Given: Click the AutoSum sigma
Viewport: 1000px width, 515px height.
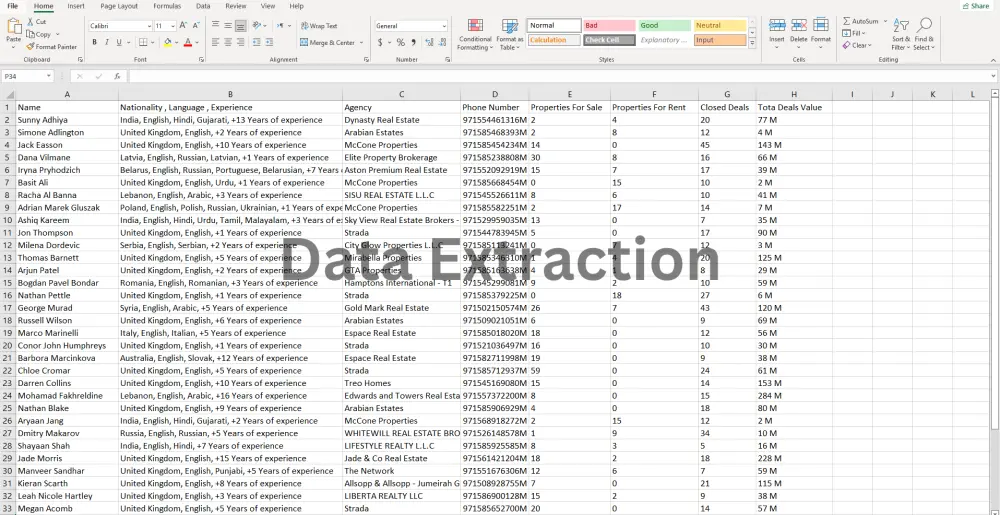Looking at the screenshot, I should tap(846, 21).
